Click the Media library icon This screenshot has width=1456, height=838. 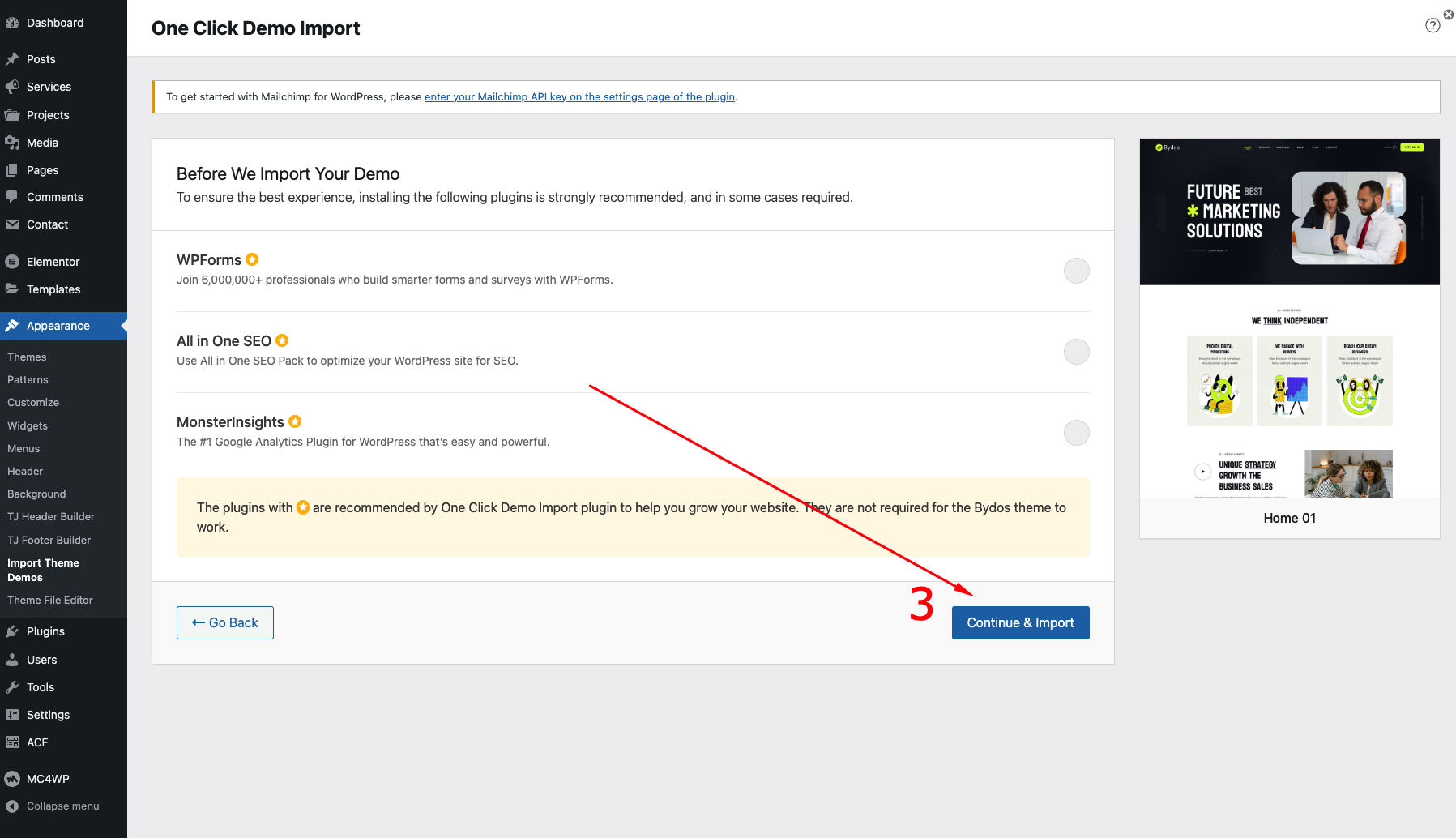click(12, 143)
